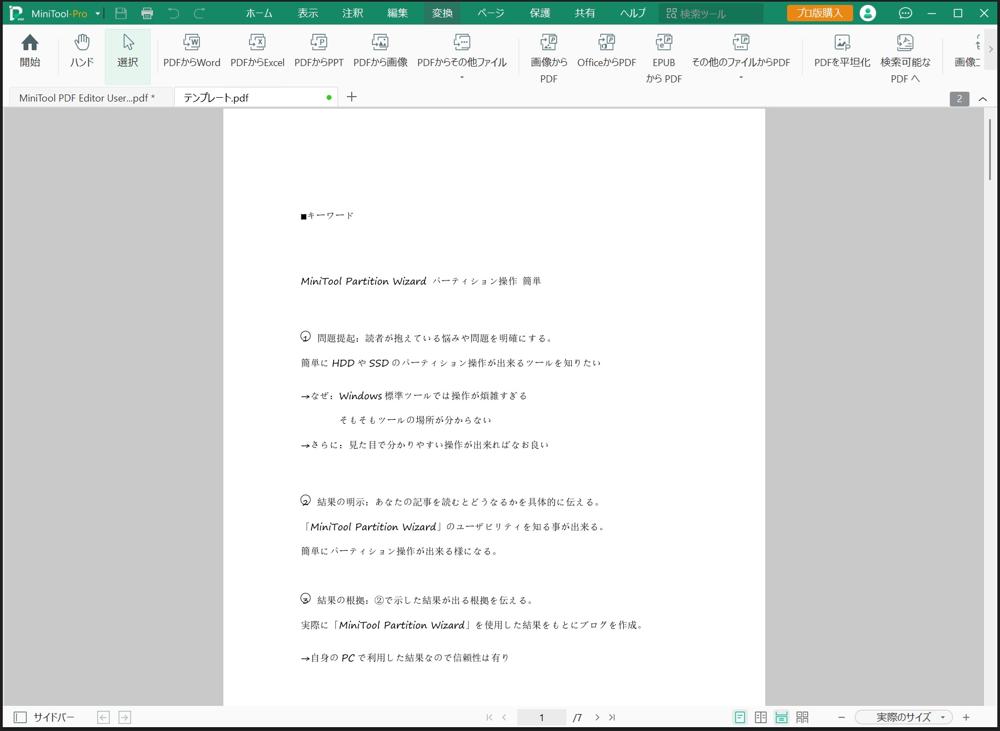Switch to two-page continuous view
The height and width of the screenshot is (731, 1000).
coord(802,718)
